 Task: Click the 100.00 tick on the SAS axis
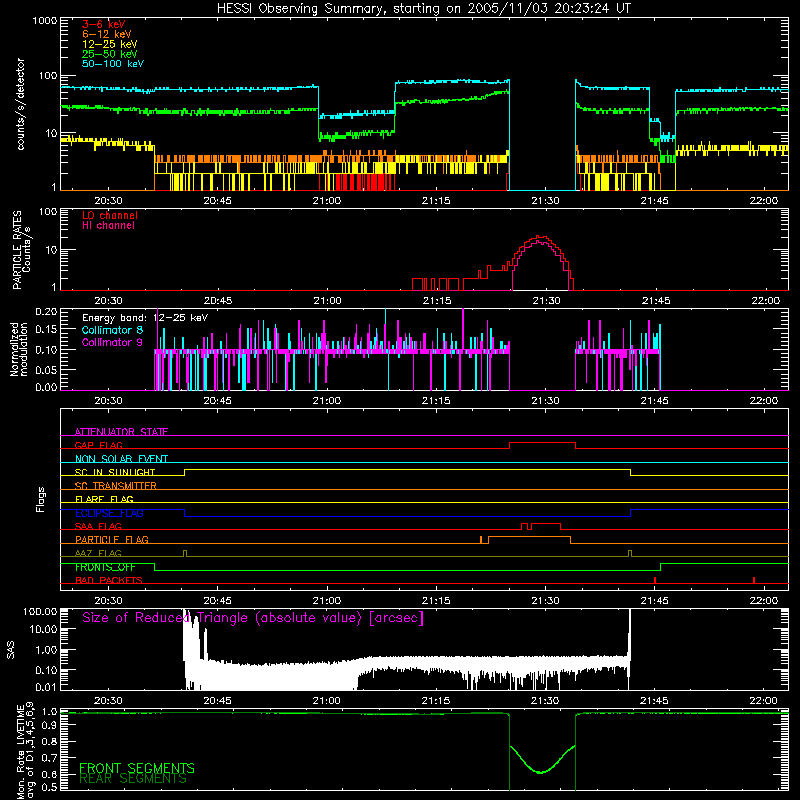(40, 611)
